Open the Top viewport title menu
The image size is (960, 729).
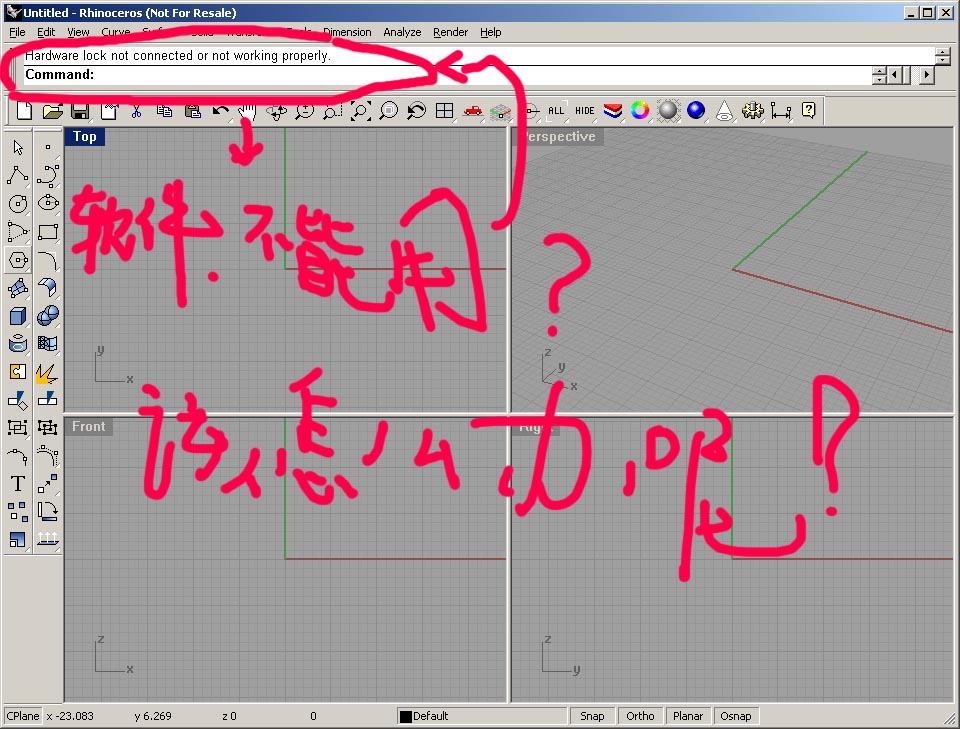point(85,137)
